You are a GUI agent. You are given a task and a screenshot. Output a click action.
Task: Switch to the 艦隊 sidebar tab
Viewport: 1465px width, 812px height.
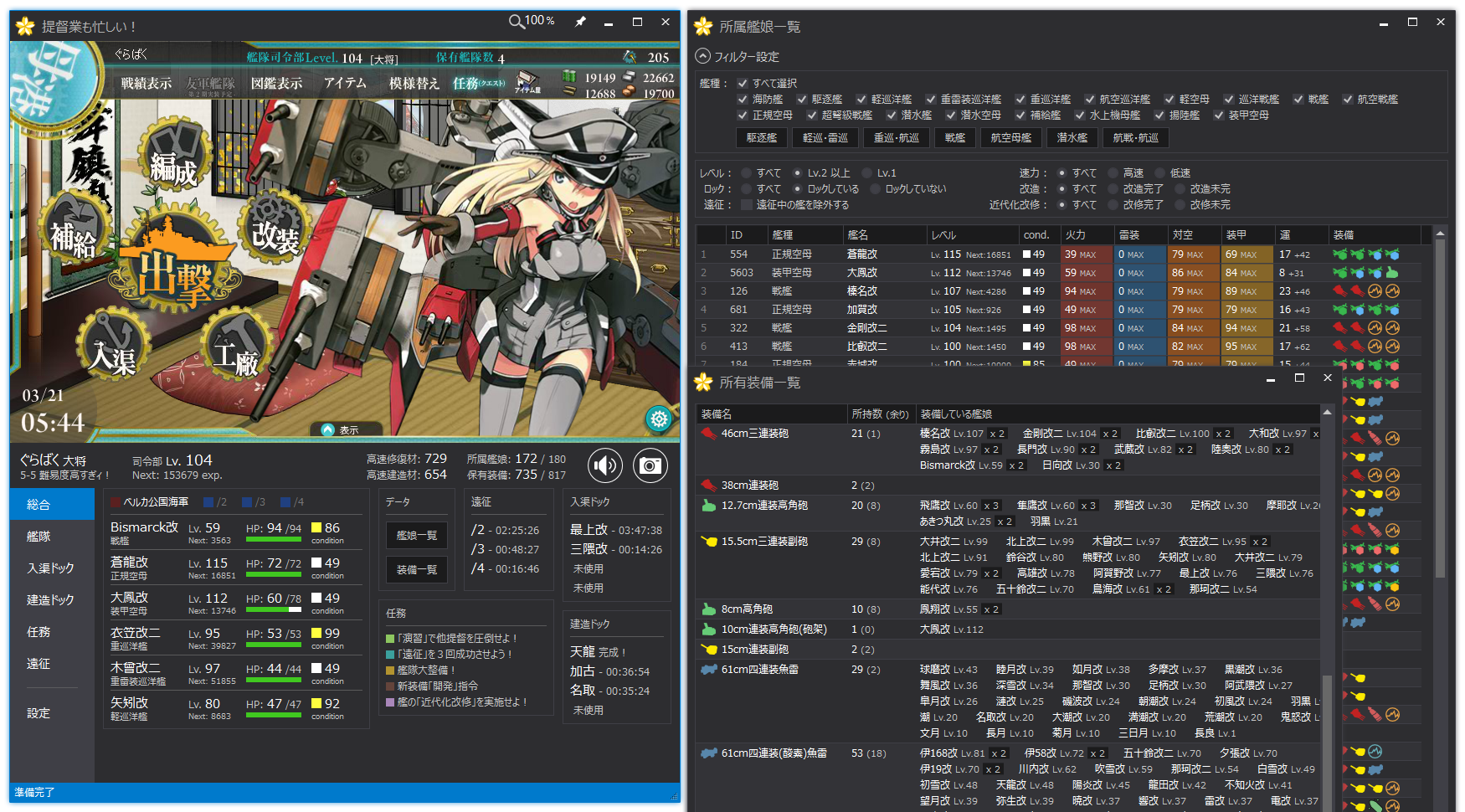(39, 537)
